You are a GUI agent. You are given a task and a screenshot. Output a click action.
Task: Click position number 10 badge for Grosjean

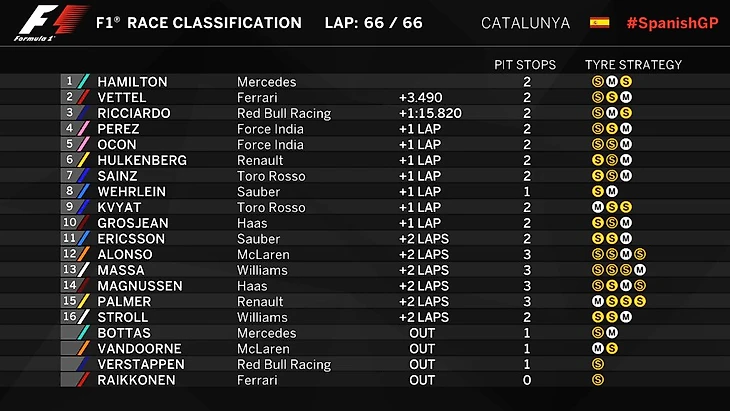(x=69, y=222)
